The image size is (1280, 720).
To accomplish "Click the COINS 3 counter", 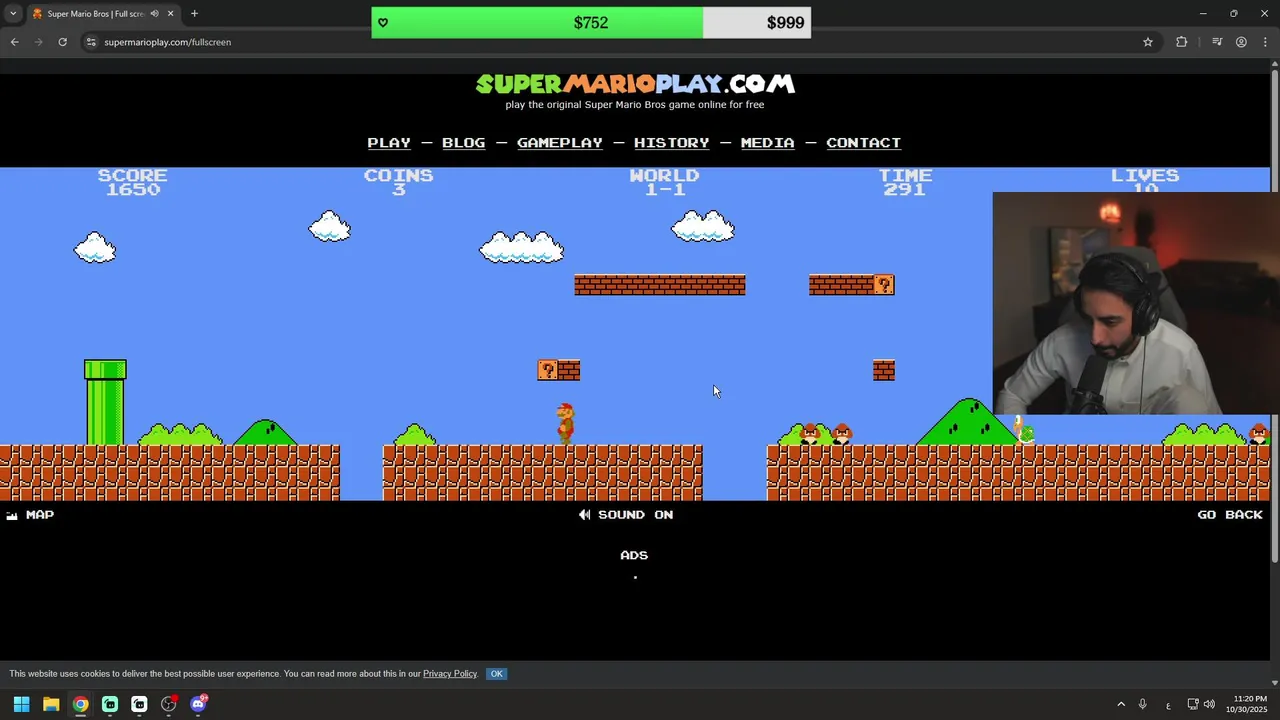I will point(398,182).
